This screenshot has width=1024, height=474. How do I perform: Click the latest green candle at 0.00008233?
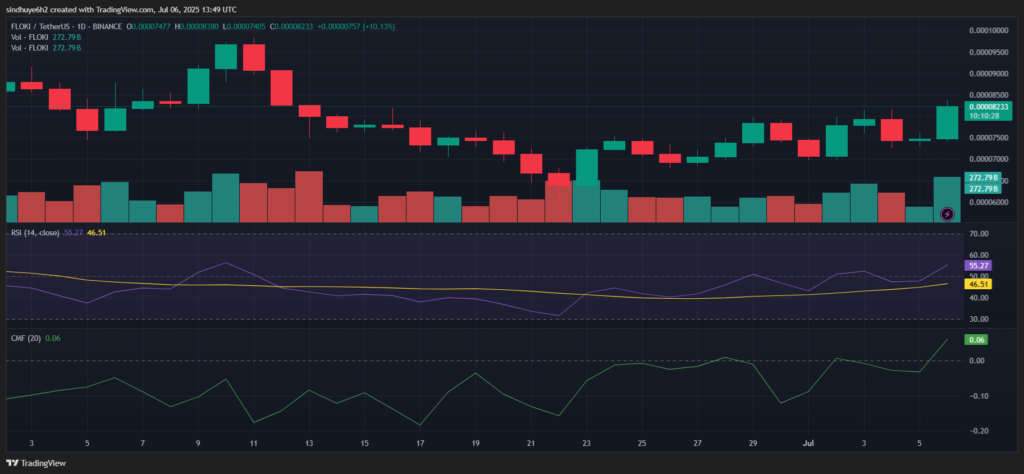(x=947, y=122)
